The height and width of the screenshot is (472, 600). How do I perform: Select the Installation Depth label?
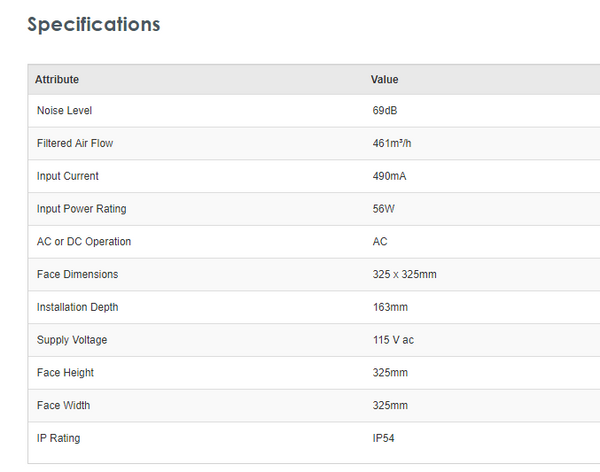(x=77, y=307)
